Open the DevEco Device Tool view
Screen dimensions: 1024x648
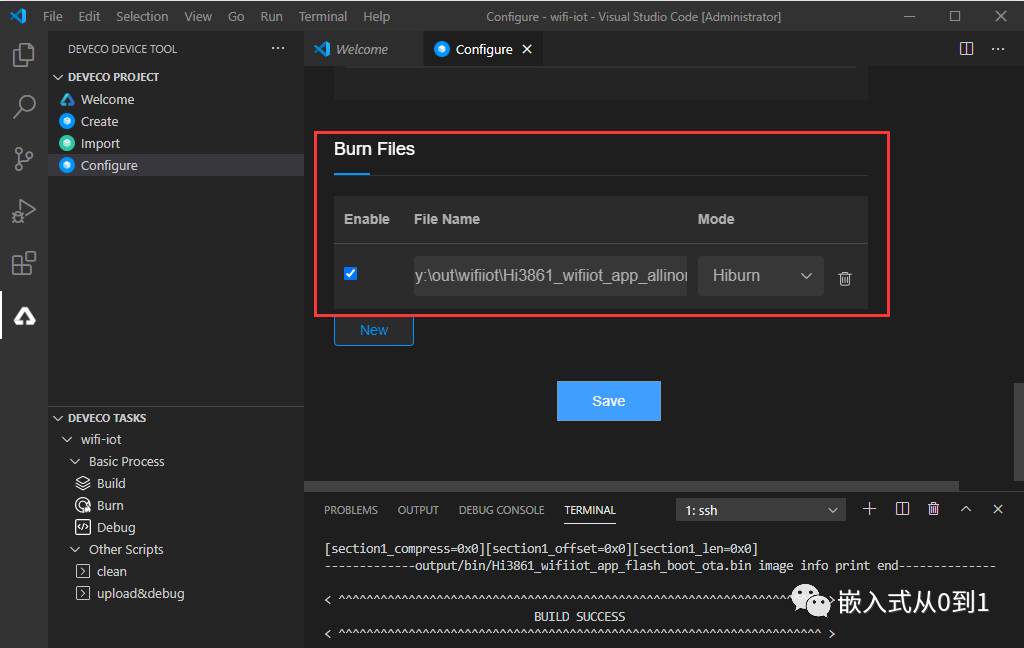coord(24,317)
